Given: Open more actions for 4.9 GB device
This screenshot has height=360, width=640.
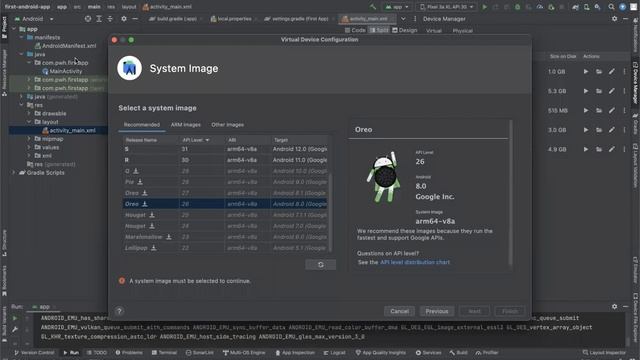Looking at the screenshot, I should point(624,149).
